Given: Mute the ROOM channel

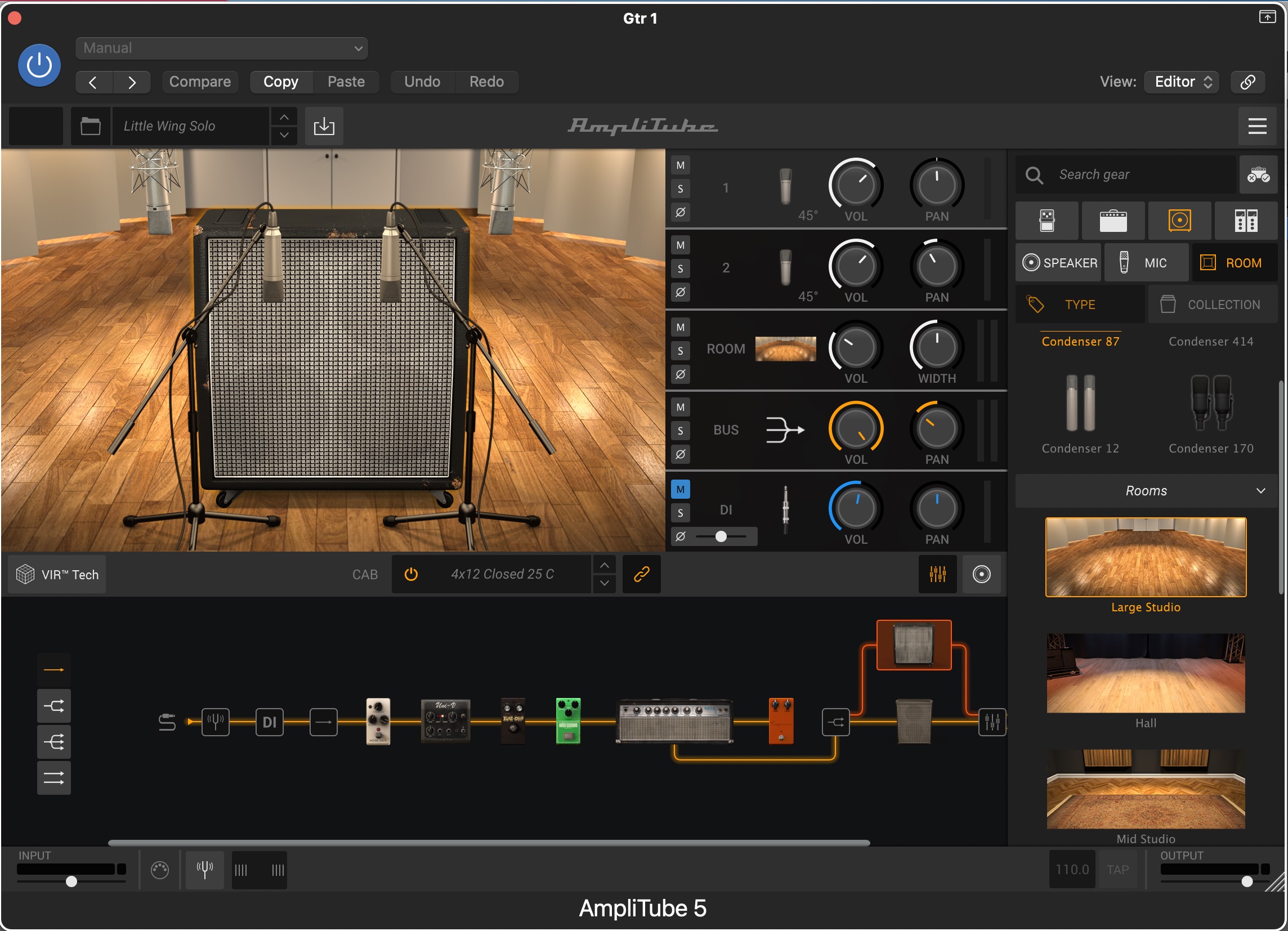Looking at the screenshot, I should (x=681, y=327).
